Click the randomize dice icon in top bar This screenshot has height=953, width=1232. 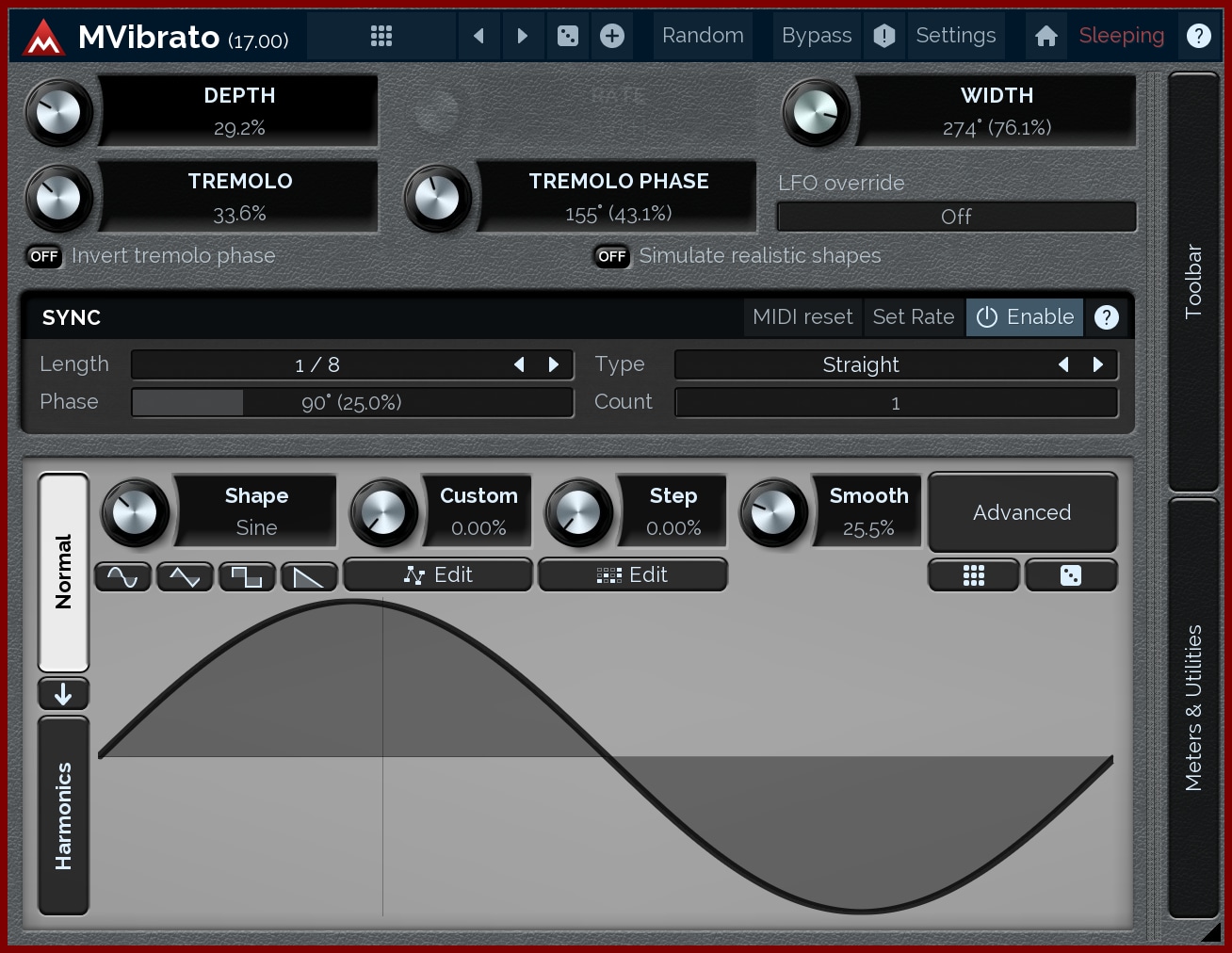point(567,36)
